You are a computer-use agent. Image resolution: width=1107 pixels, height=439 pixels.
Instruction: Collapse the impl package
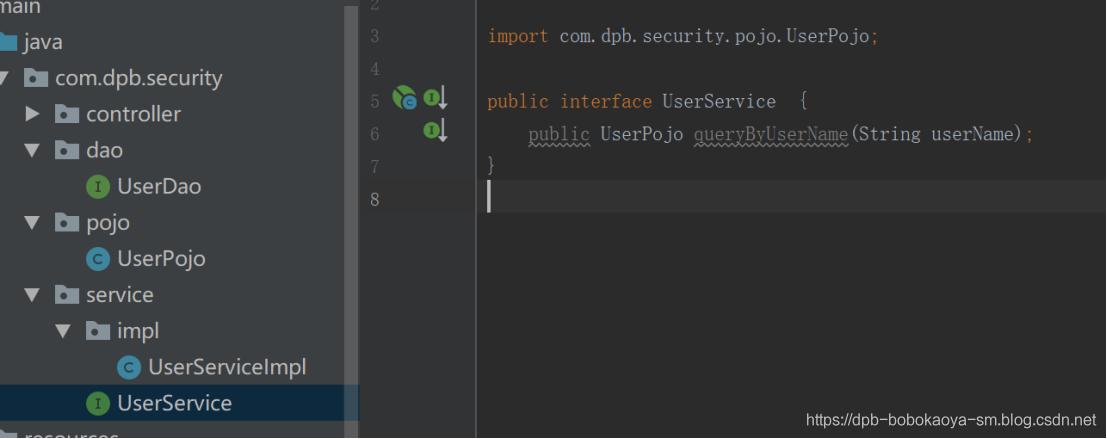64,330
